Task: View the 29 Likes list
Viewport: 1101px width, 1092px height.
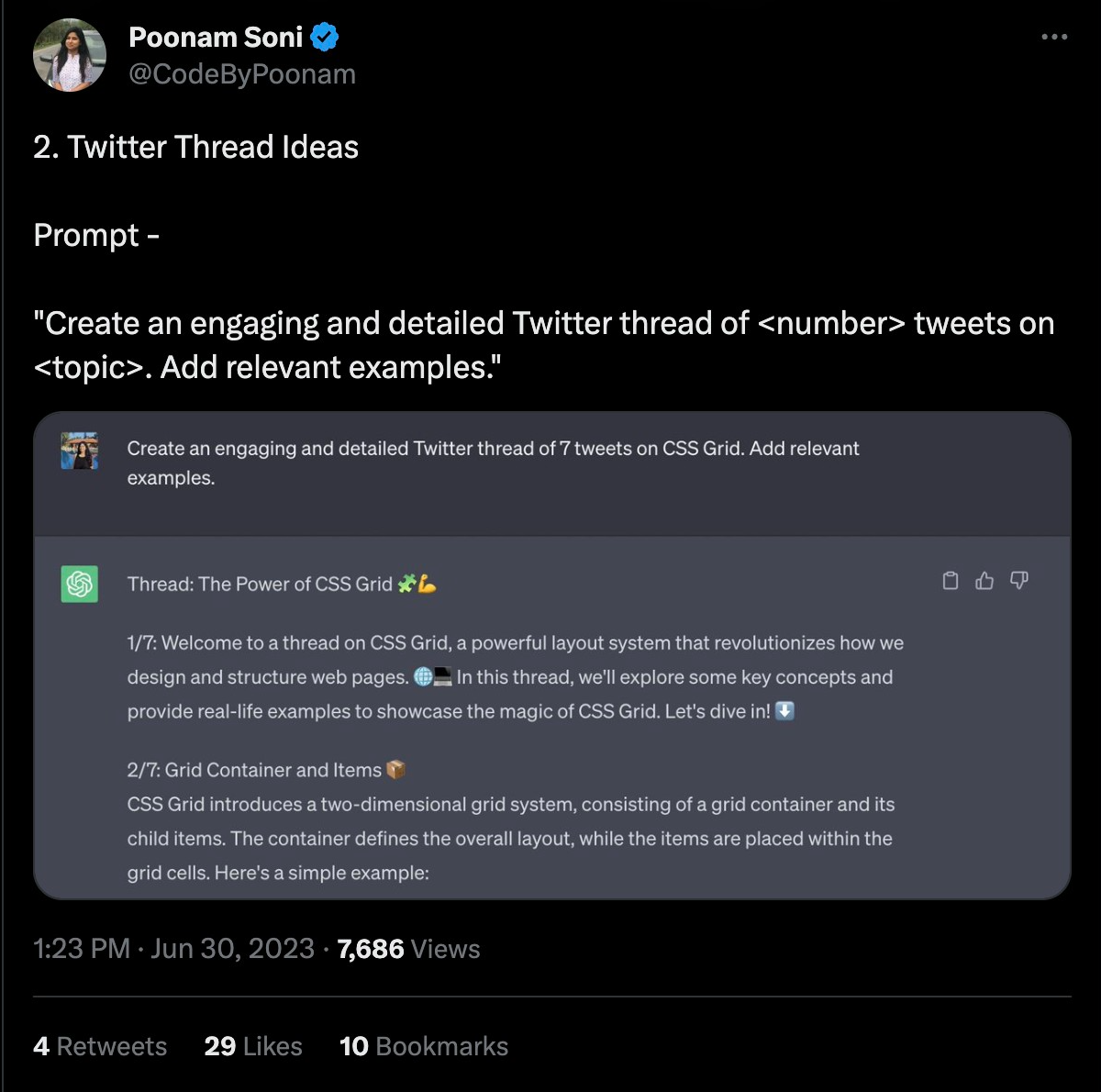Action: [x=253, y=1046]
